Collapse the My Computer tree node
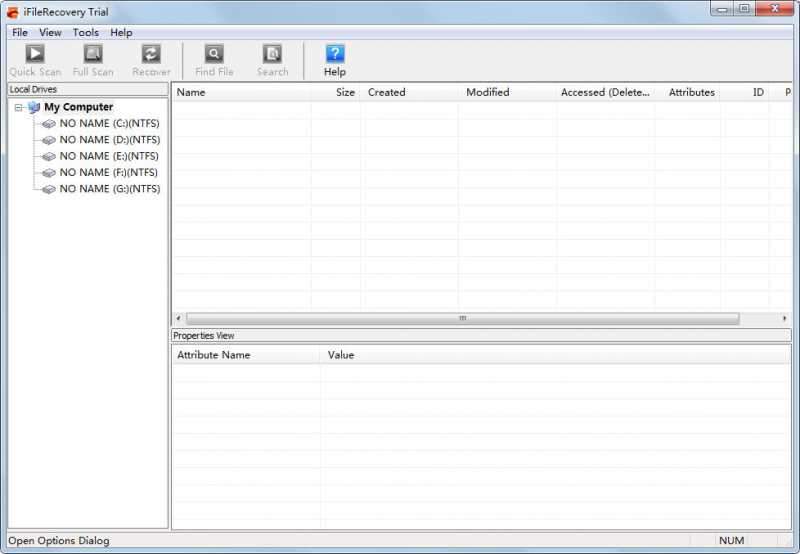The width and height of the screenshot is (800, 554). click(18, 107)
